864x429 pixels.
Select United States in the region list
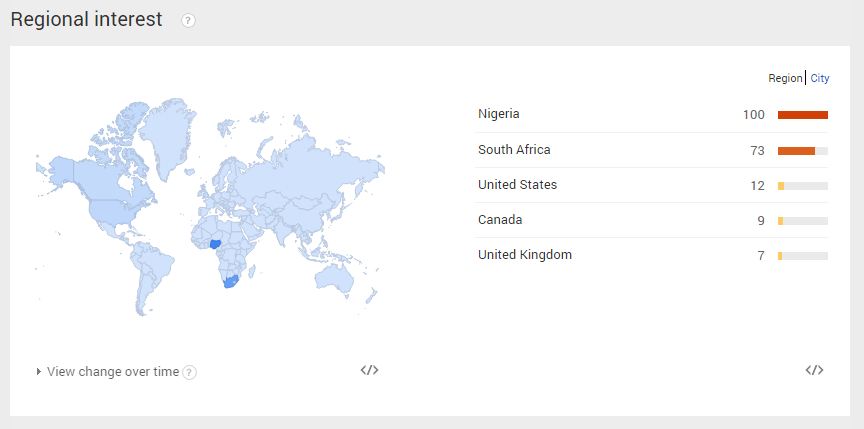point(517,185)
